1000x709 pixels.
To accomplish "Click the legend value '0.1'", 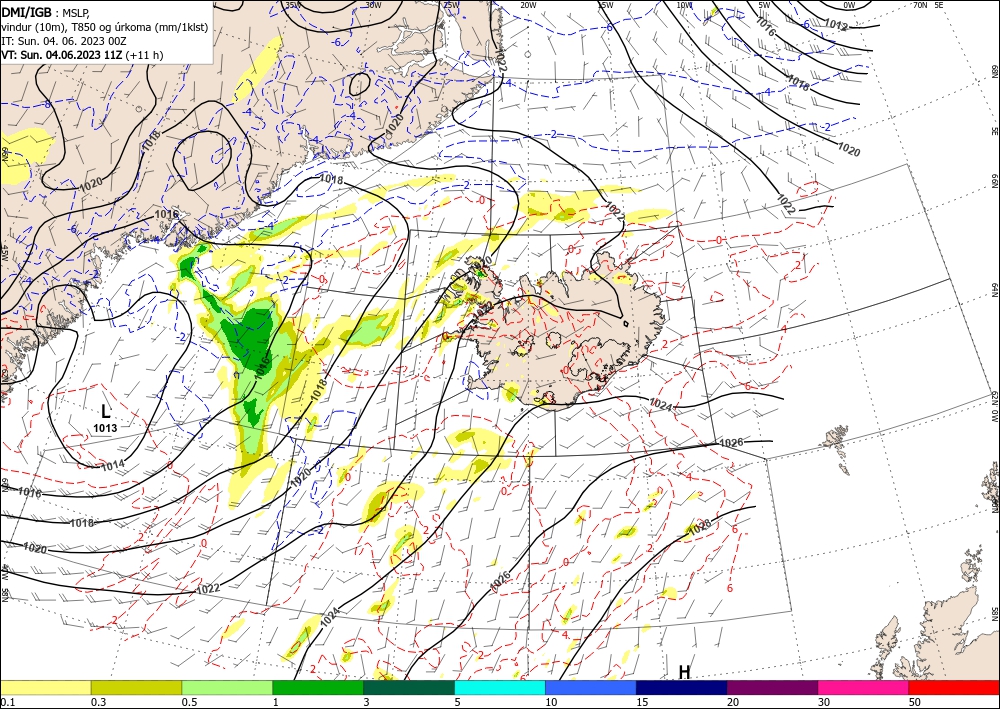I will [x=6, y=702].
